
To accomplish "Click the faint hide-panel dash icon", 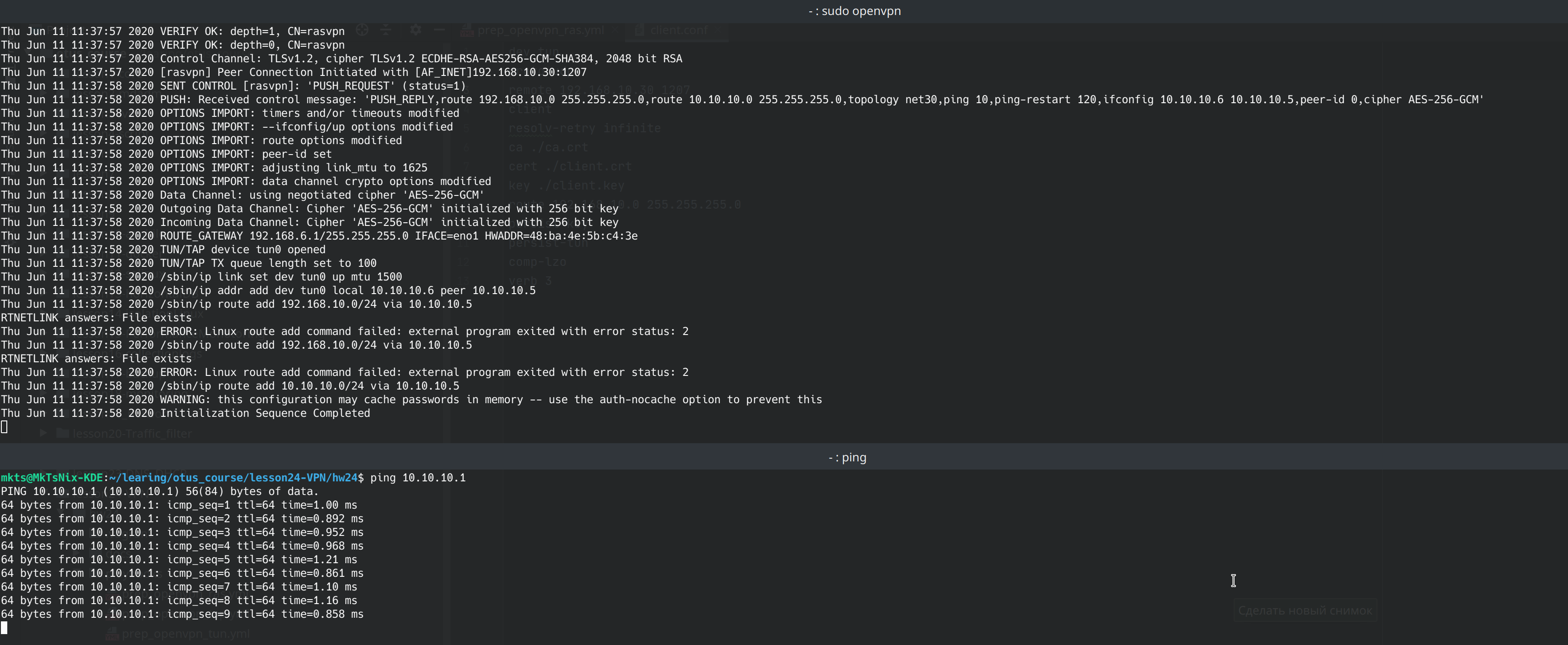I will (x=439, y=30).
